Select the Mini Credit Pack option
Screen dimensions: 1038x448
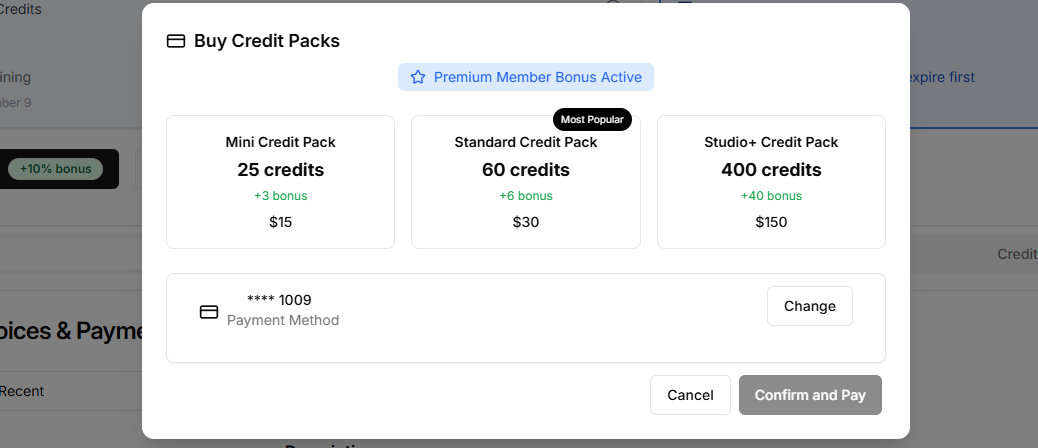tap(280, 182)
